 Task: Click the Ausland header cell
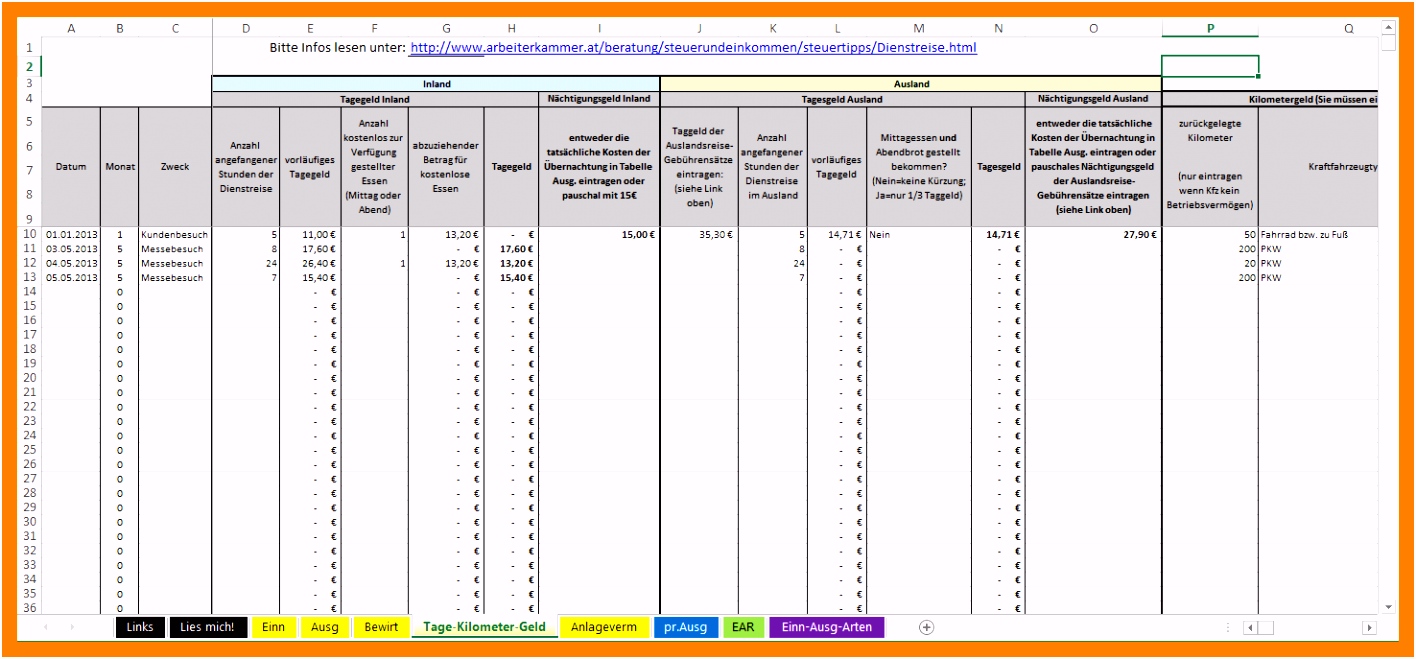click(911, 84)
